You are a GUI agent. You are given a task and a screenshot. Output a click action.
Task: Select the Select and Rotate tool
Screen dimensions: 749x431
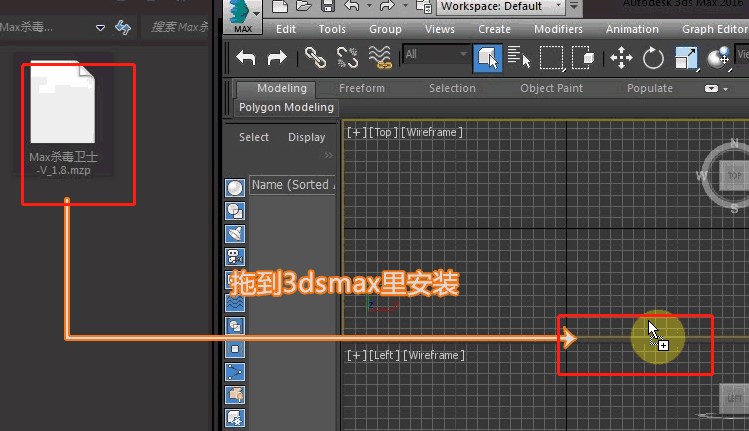[653, 58]
